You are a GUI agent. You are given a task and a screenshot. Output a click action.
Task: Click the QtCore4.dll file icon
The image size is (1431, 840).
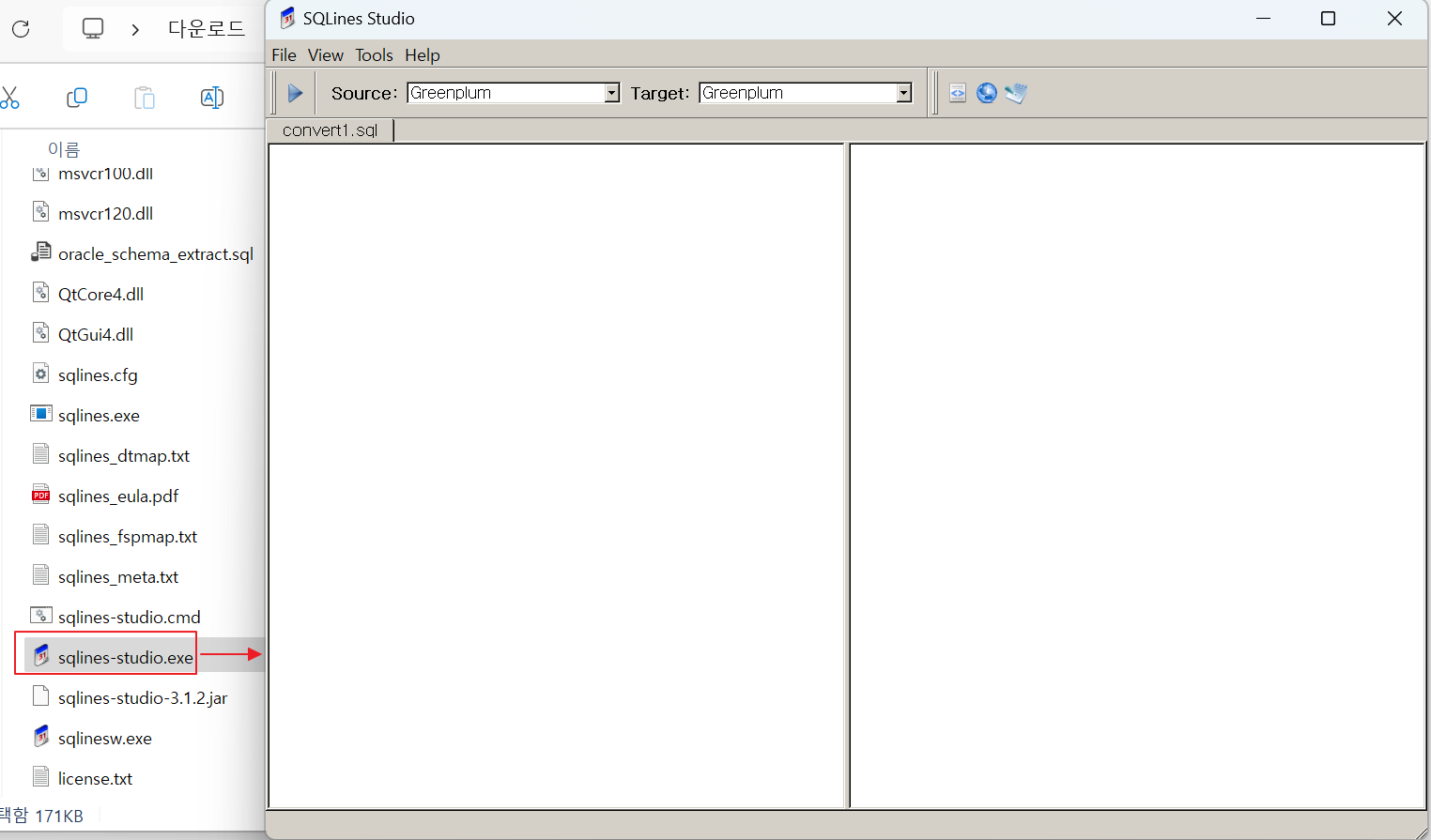pyautogui.click(x=41, y=293)
